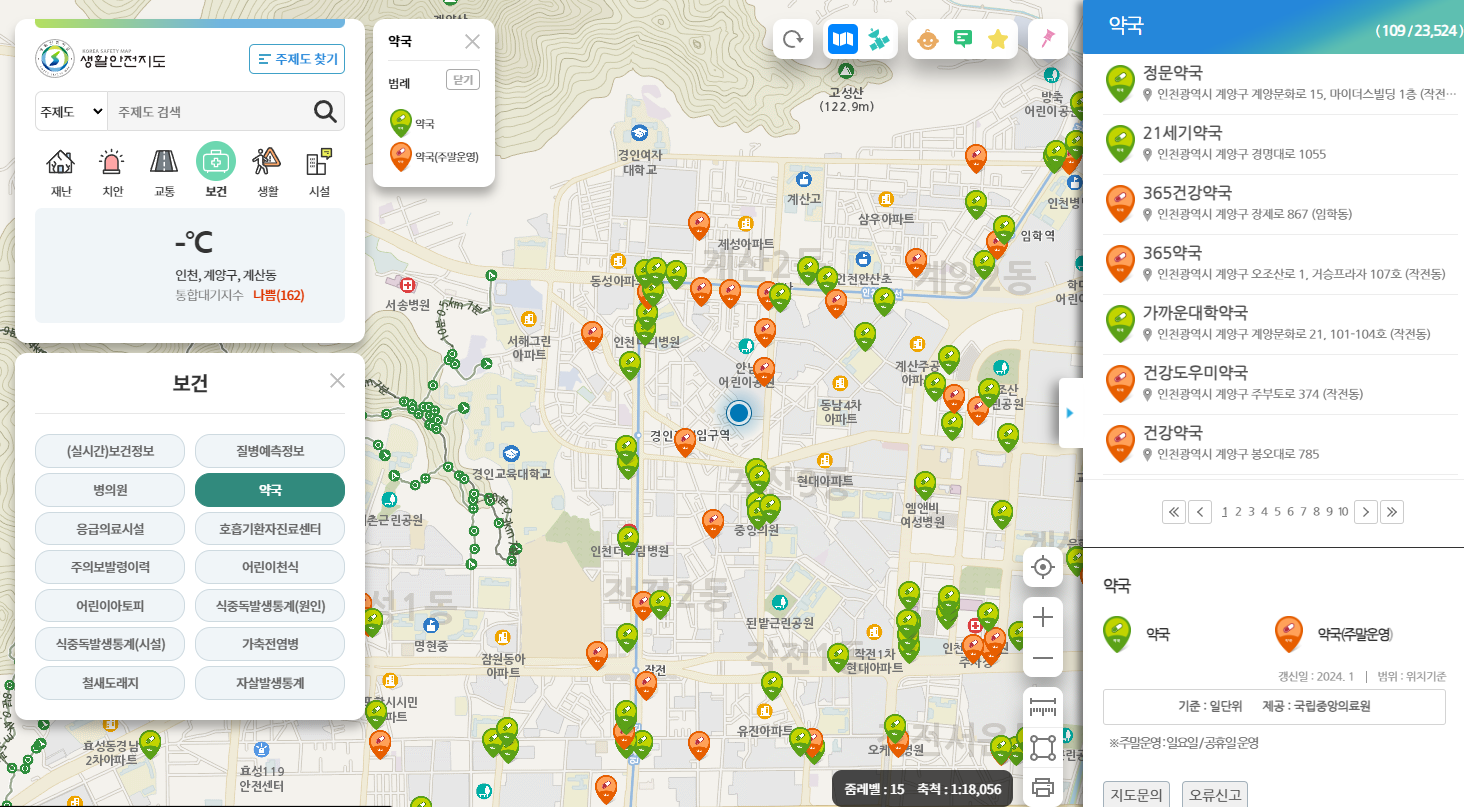
Task: Toggle the 어린이천식 layer
Action: [270, 567]
